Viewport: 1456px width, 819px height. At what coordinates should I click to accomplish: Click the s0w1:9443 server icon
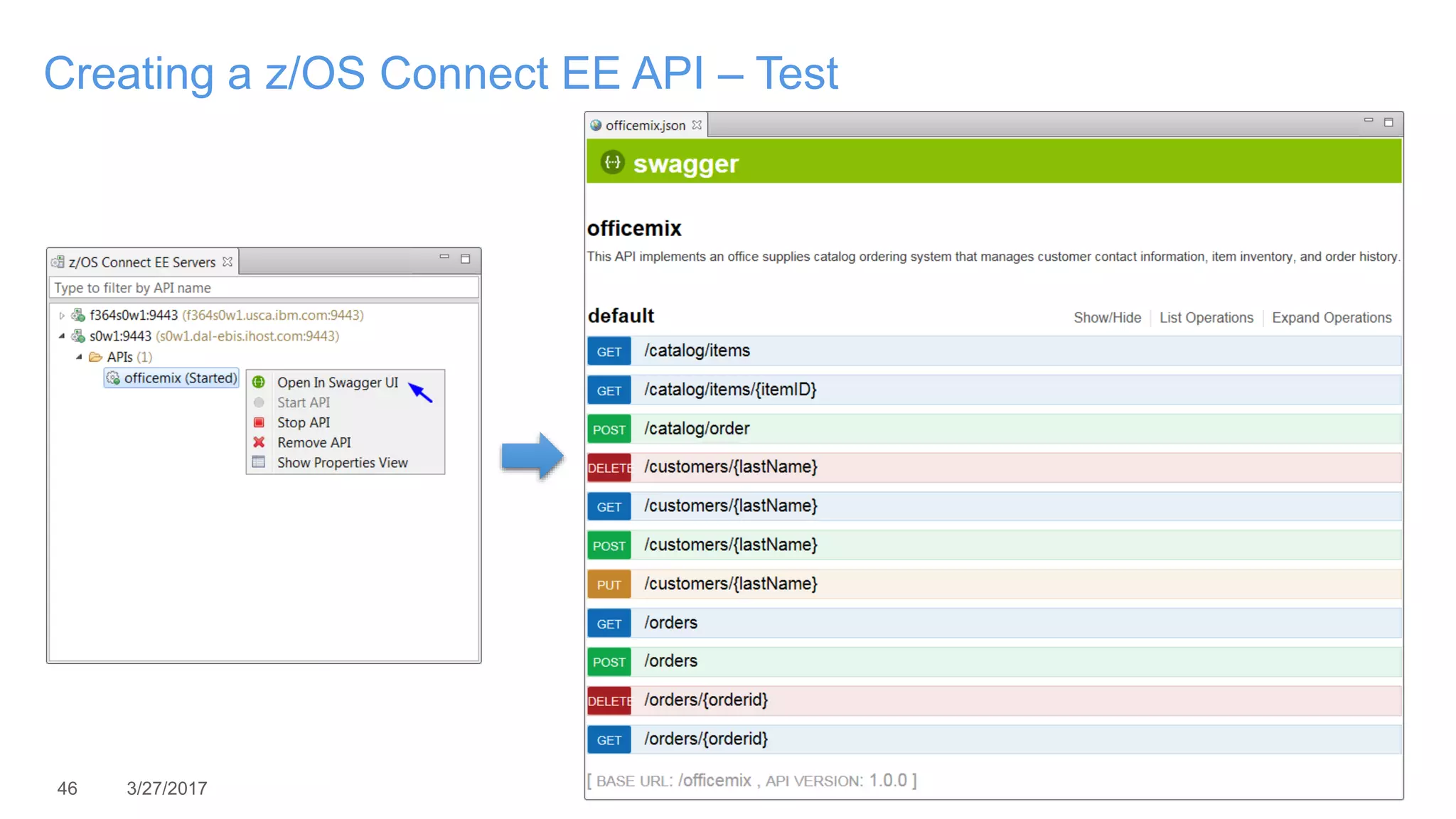click(78, 336)
